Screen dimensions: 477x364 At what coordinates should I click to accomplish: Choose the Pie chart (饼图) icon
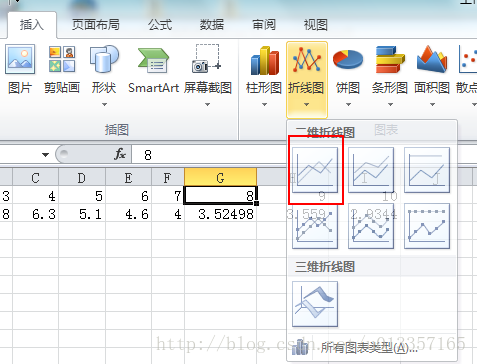tap(348, 59)
